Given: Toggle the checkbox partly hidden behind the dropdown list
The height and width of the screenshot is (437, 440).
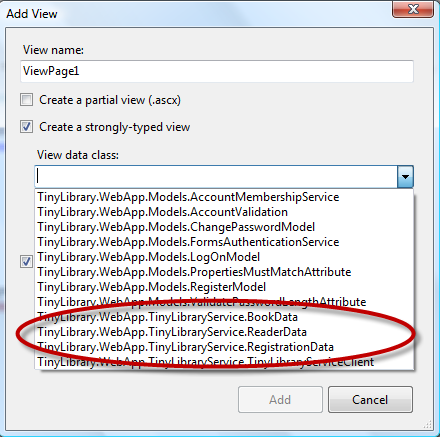Looking at the screenshot, I should (x=27, y=261).
